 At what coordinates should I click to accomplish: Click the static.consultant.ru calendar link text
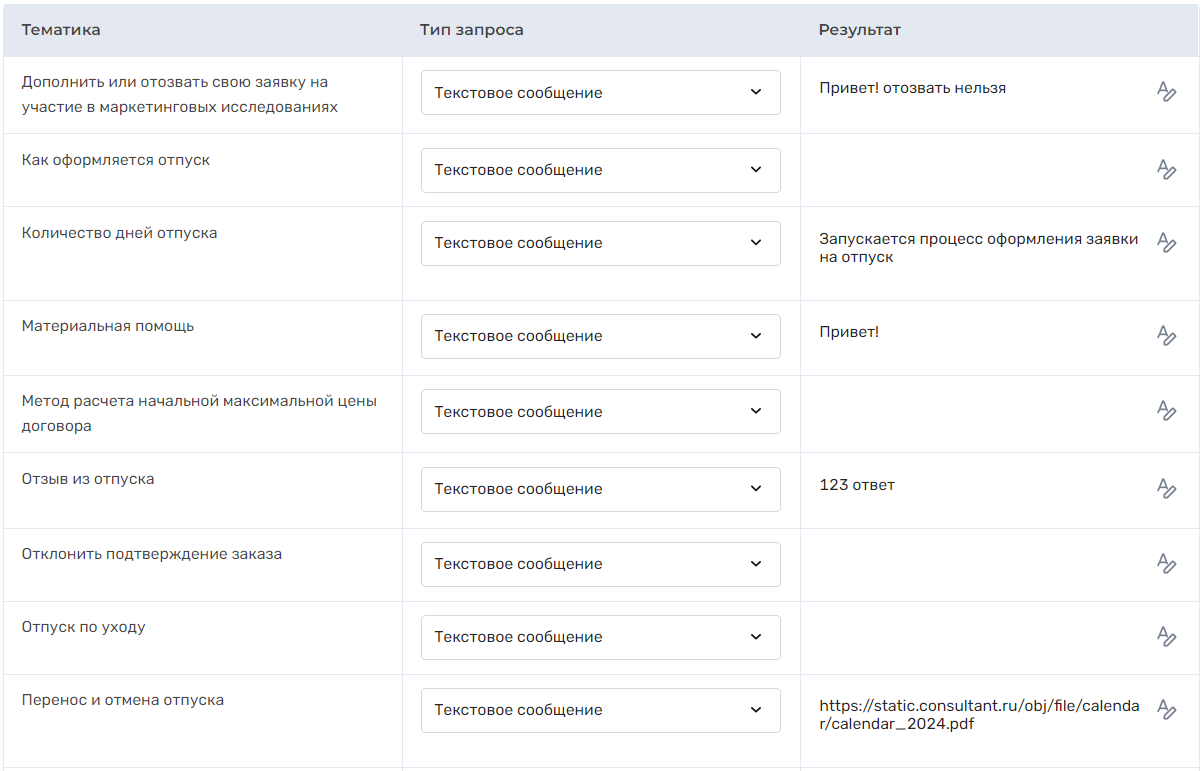[x=979, y=715]
